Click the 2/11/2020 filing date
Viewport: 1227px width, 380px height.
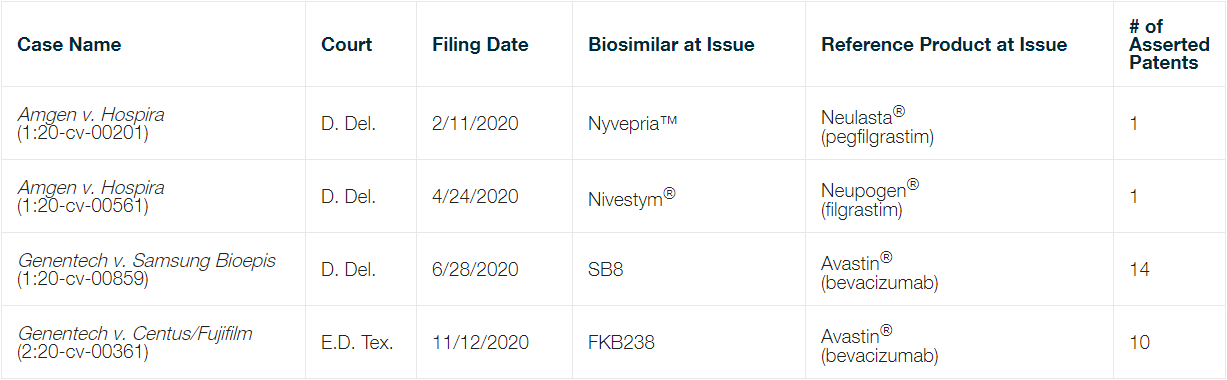pyautogui.click(x=475, y=124)
